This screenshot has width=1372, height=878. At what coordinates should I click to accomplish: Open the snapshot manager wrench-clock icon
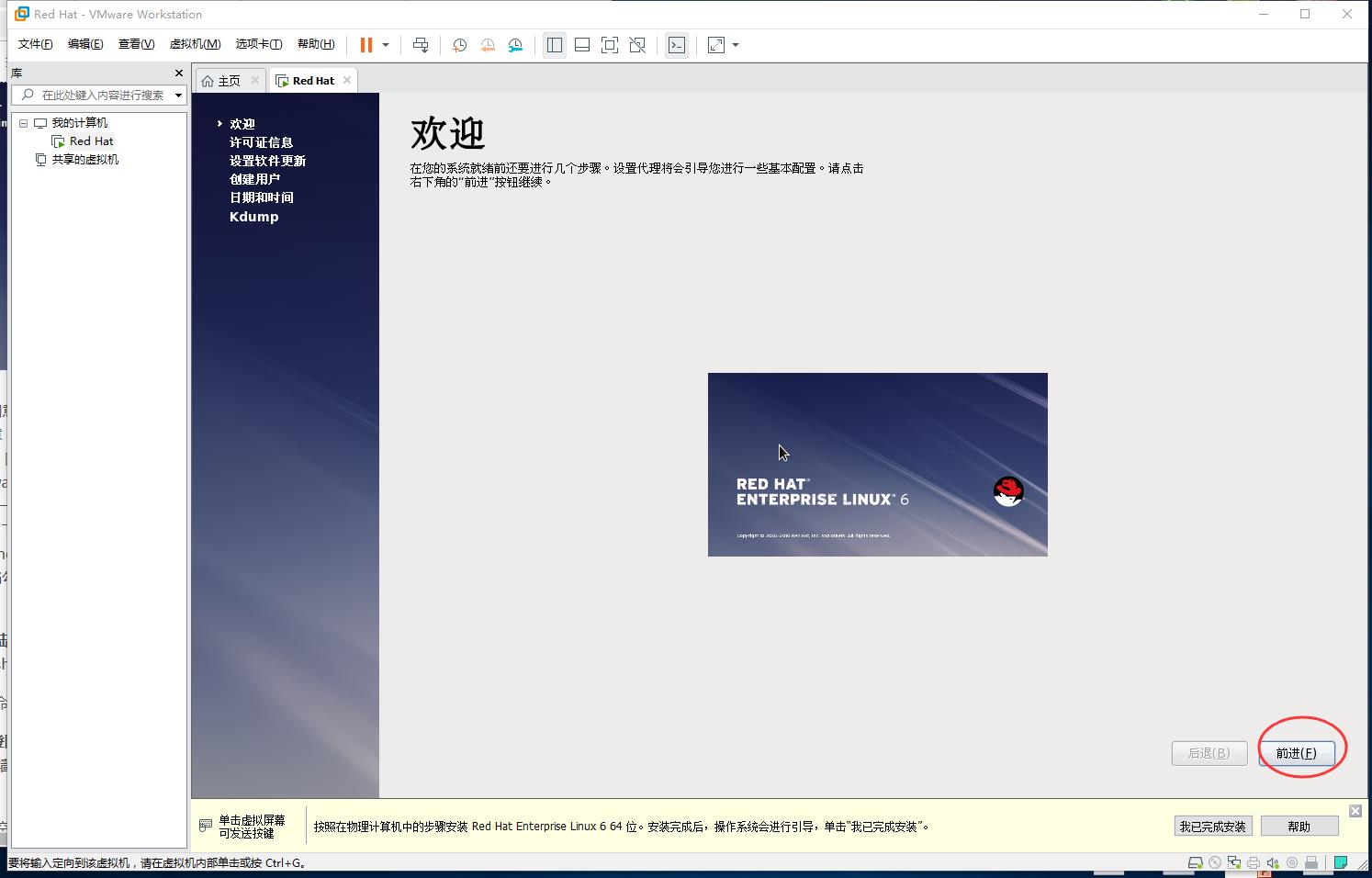(x=515, y=45)
